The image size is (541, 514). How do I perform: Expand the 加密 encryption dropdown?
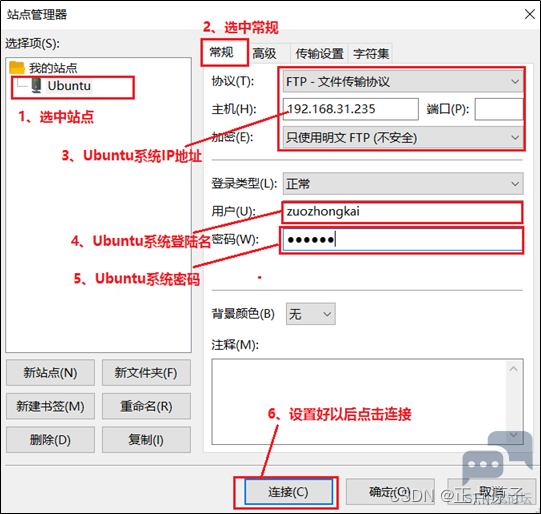[403, 138]
